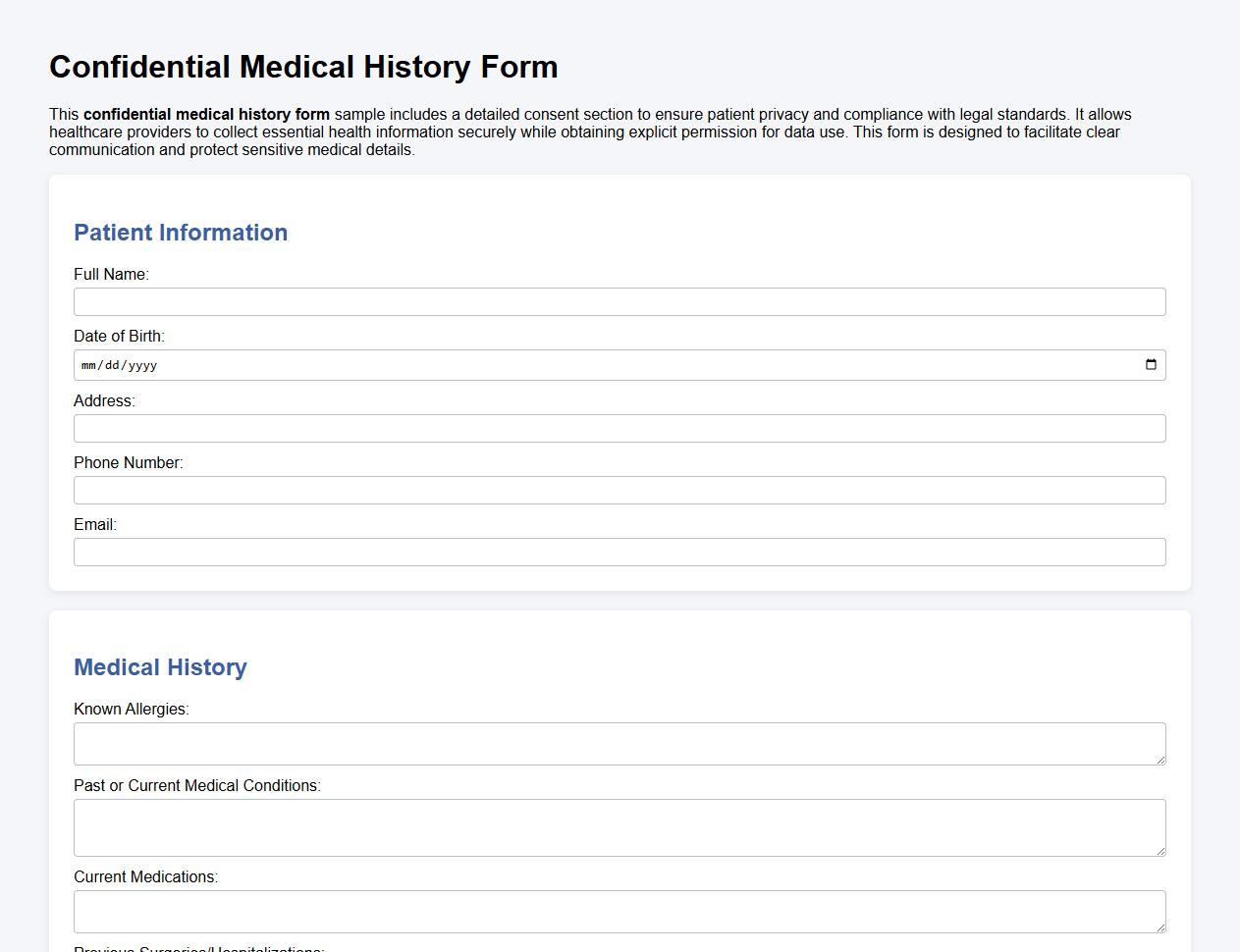This screenshot has width=1240, height=952.
Task: Click the Address input field
Action: coord(619,428)
